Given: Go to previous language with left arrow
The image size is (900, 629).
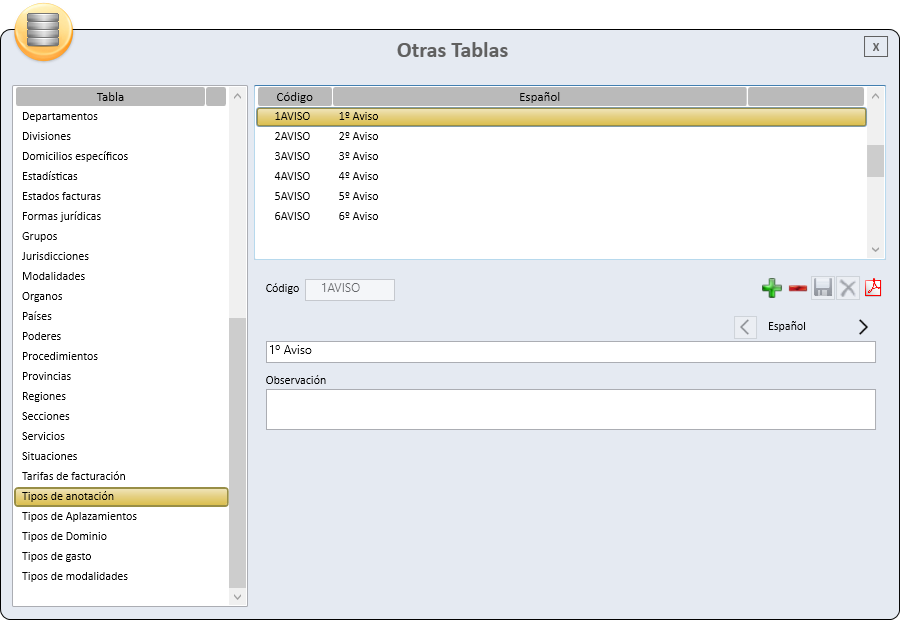Looking at the screenshot, I should [x=745, y=327].
